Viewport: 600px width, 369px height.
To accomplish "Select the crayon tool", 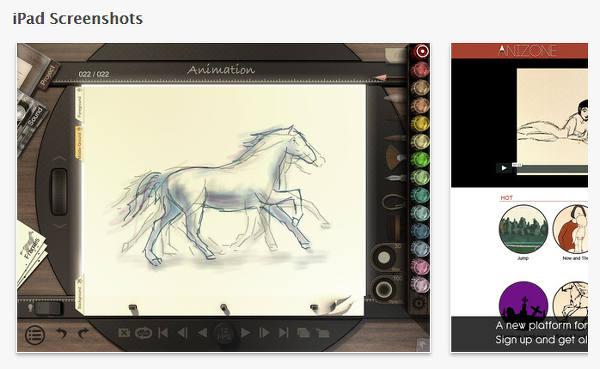I will 395,98.
